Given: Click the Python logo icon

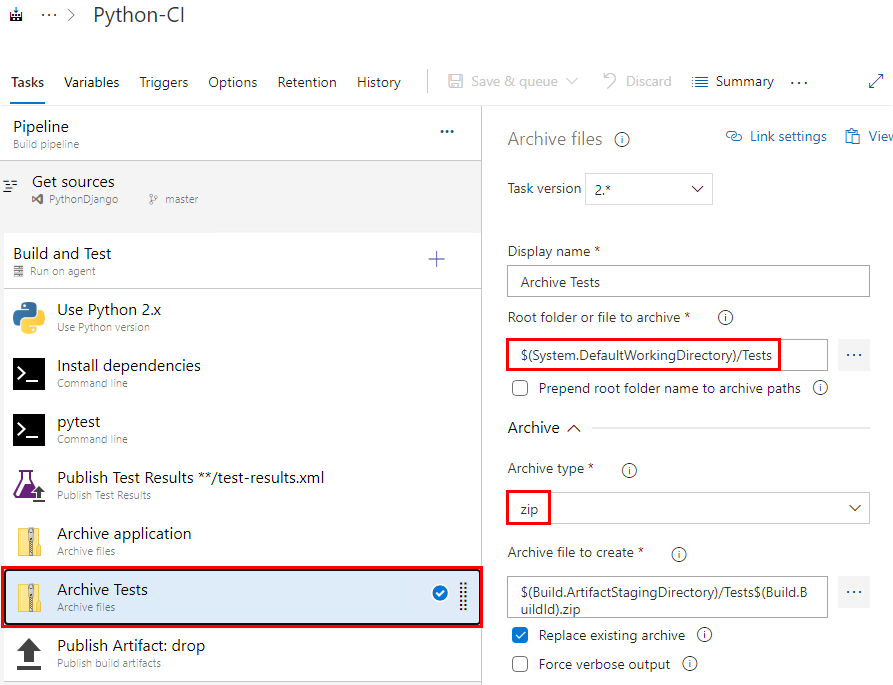Looking at the screenshot, I should click(x=29, y=318).
